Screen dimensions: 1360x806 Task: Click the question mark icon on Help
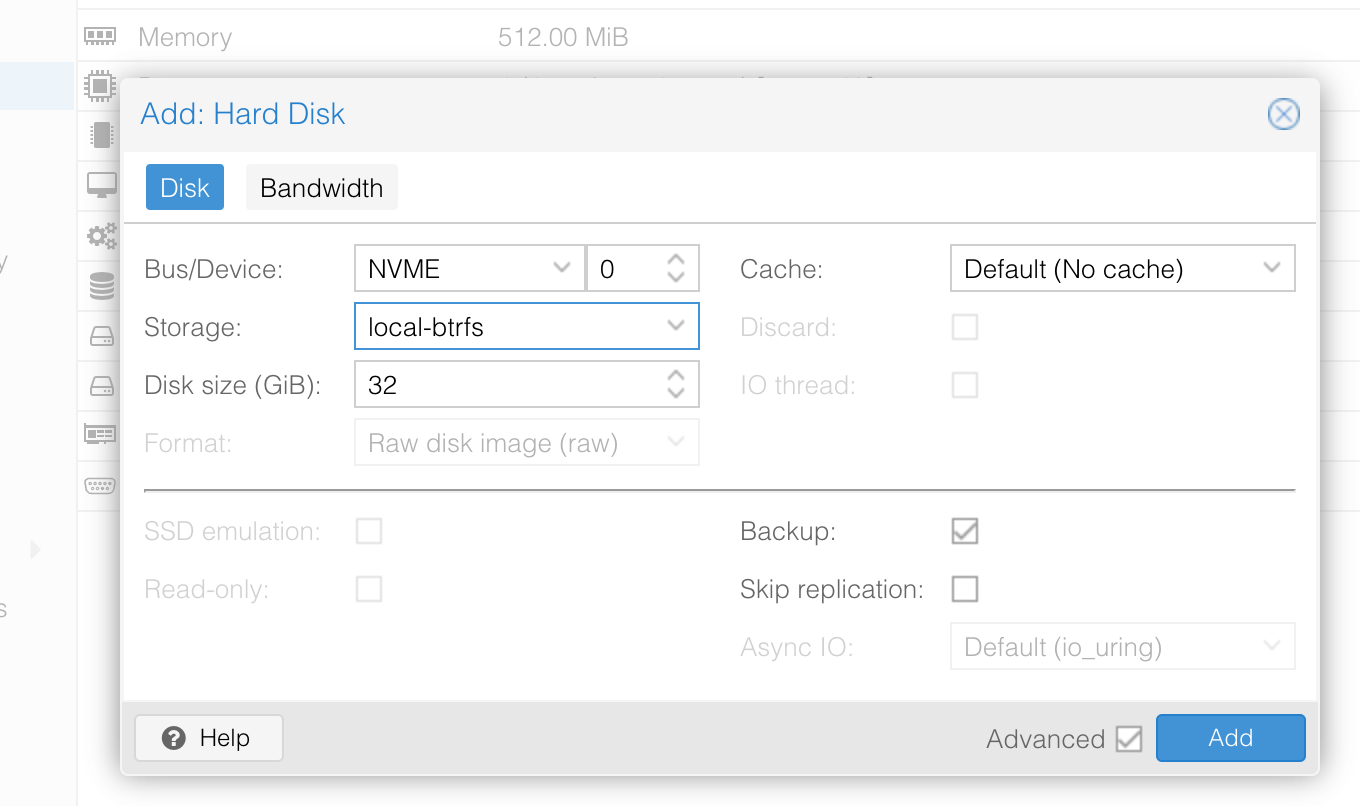pos(174,738)
